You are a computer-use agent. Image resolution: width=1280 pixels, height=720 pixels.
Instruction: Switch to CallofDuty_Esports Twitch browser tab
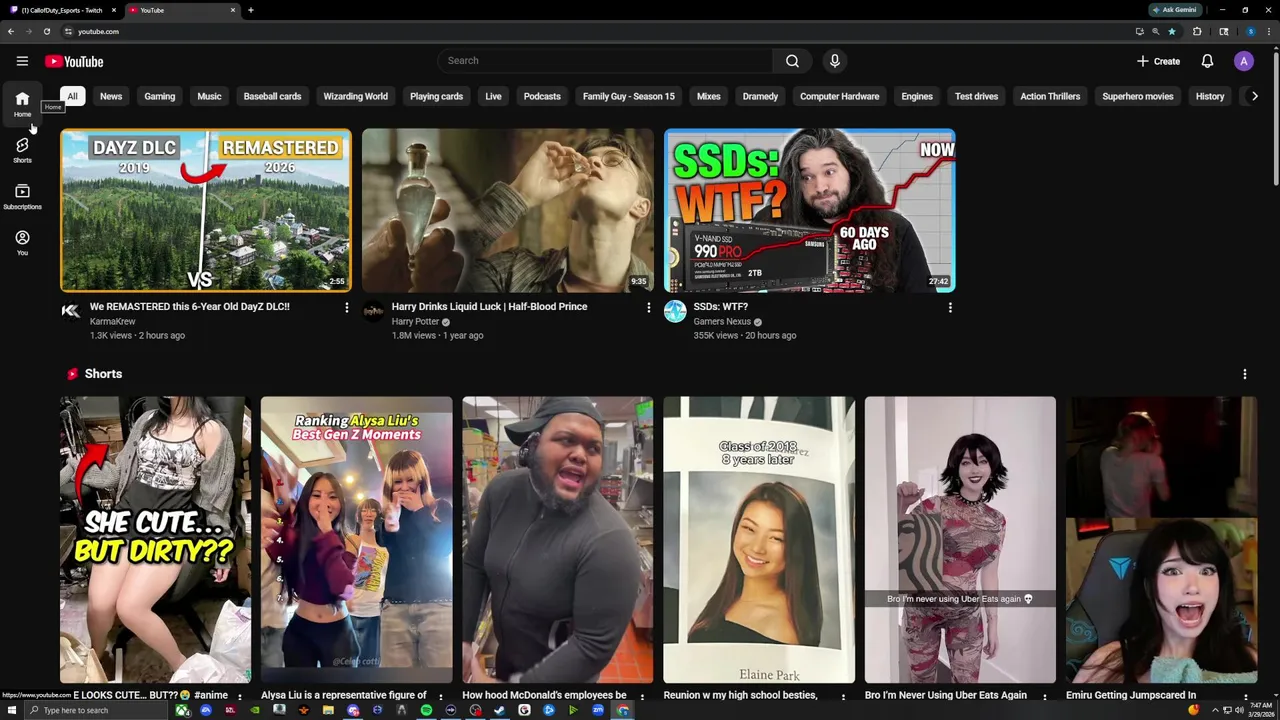click(61, 10)
